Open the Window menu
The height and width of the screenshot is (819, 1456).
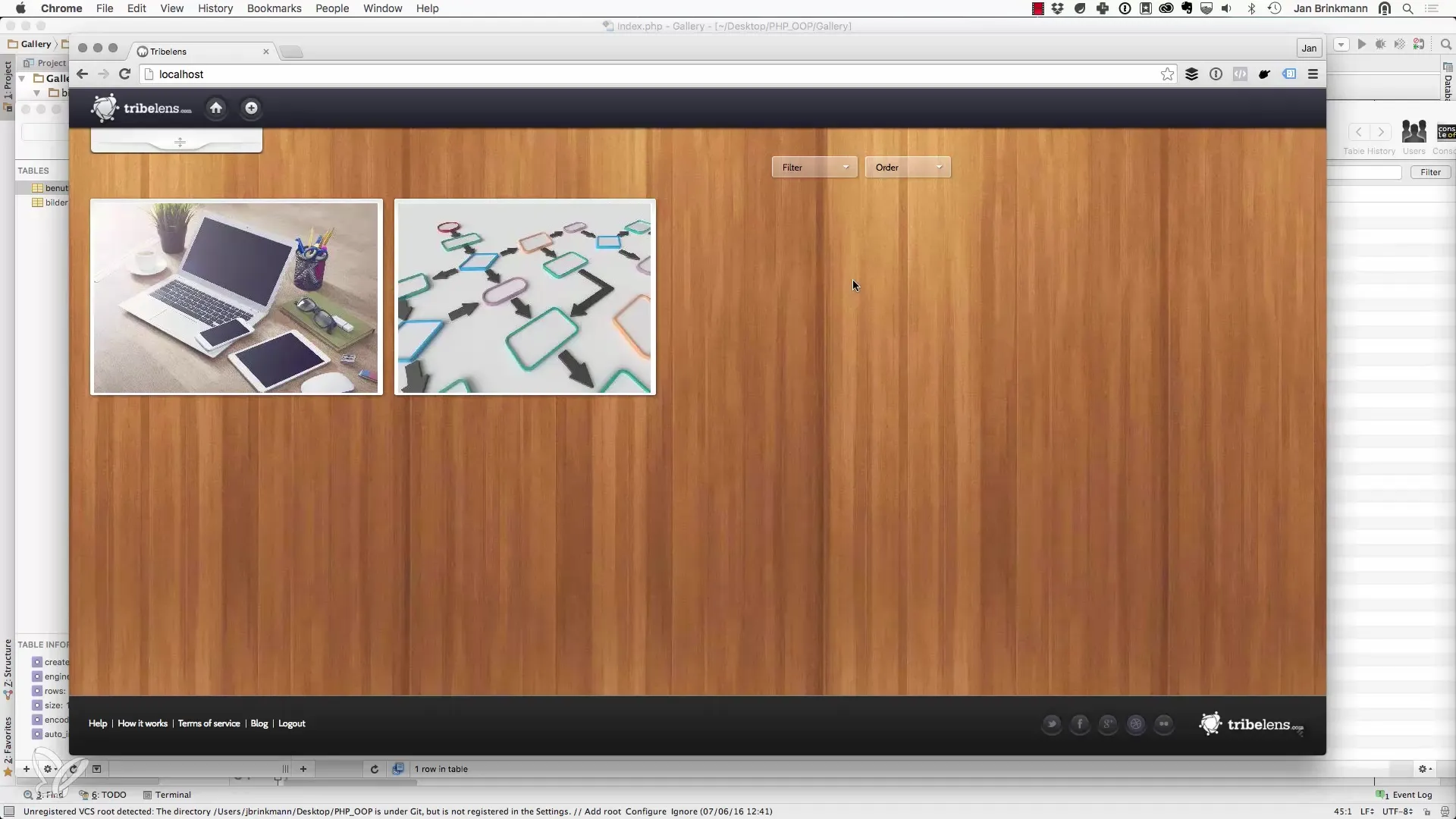click(x=382, y=8)
